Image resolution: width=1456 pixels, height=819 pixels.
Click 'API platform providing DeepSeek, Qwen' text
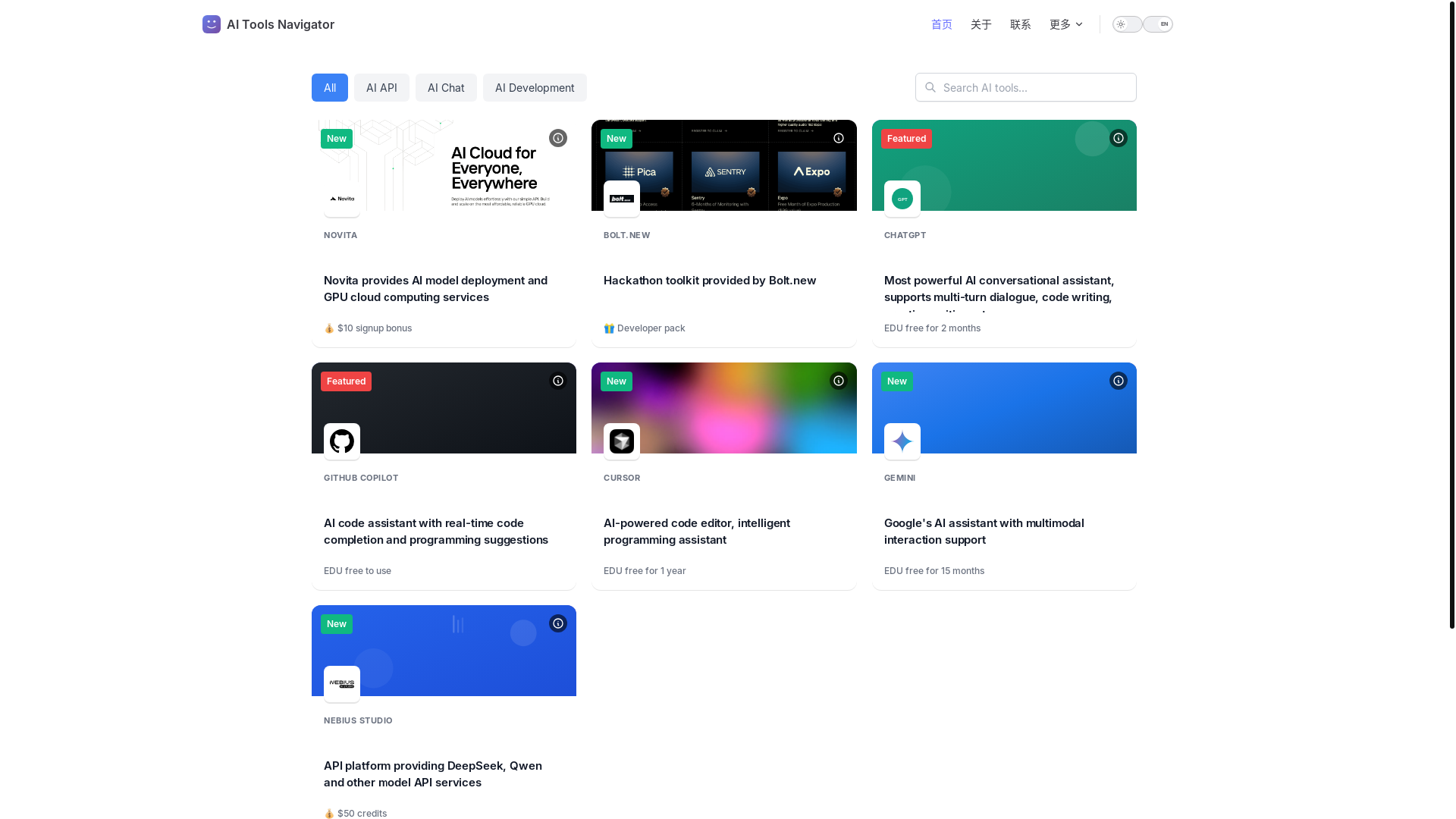pyautogui.click(x=433, y=774)
